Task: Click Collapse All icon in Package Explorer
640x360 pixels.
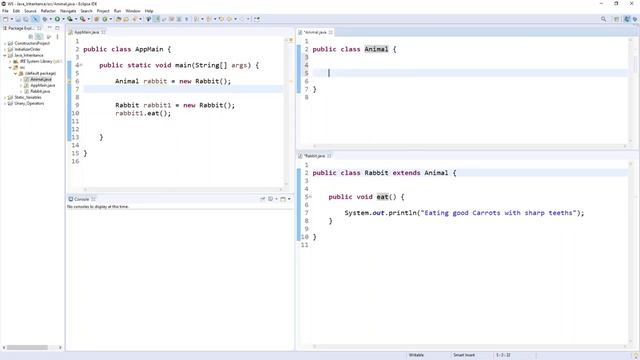Action: [31, 37]
